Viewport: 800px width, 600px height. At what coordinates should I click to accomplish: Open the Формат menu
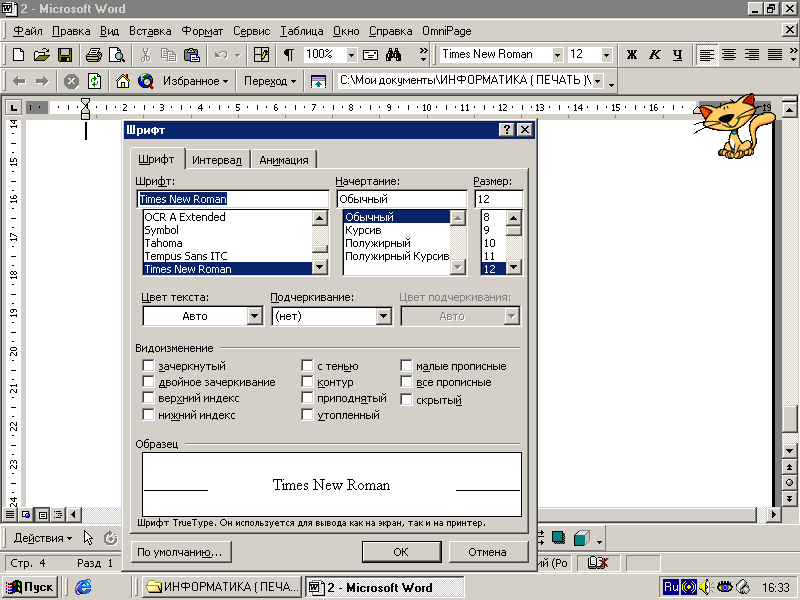203,31
